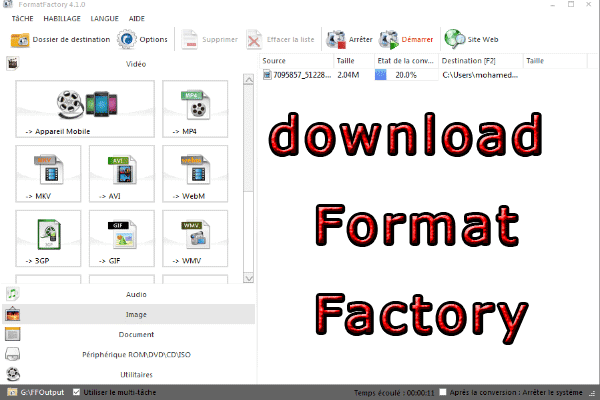Open the TÂCHE menu

click(22, 18)
